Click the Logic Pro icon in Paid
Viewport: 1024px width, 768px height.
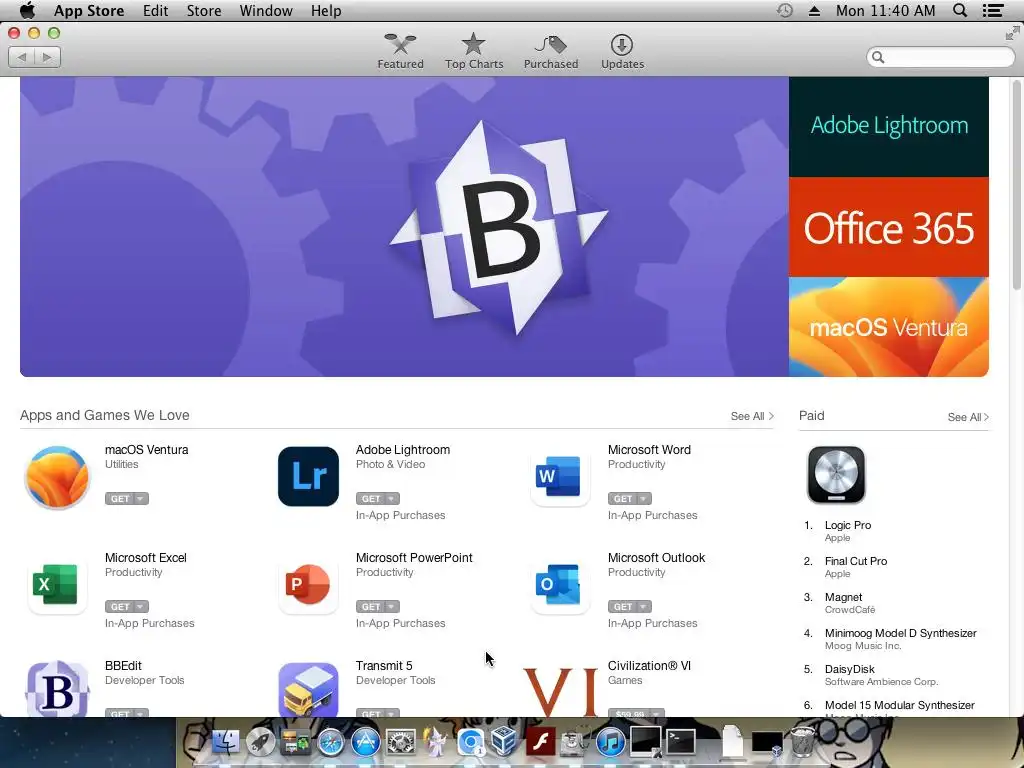click(x=836, y=475)
